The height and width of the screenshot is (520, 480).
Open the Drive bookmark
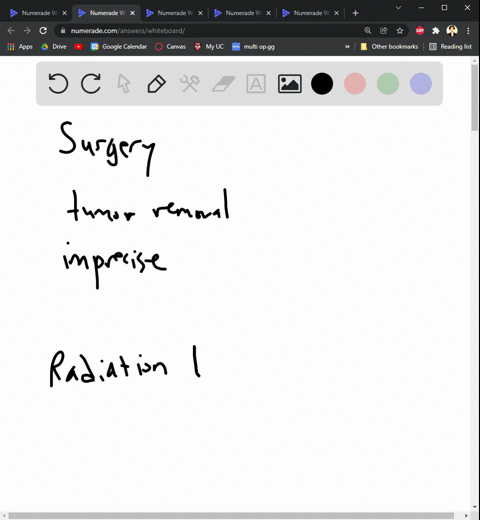pyautogui.click(x=54, y=47)
